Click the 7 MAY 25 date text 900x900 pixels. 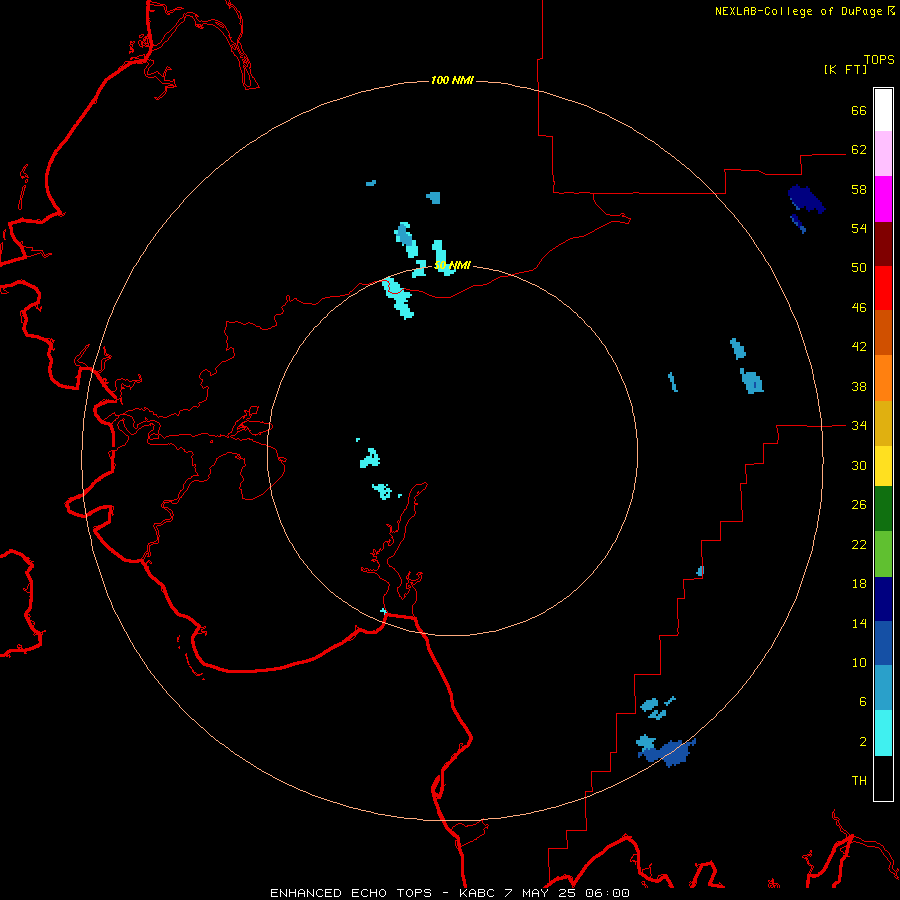[x=542, y=893]
